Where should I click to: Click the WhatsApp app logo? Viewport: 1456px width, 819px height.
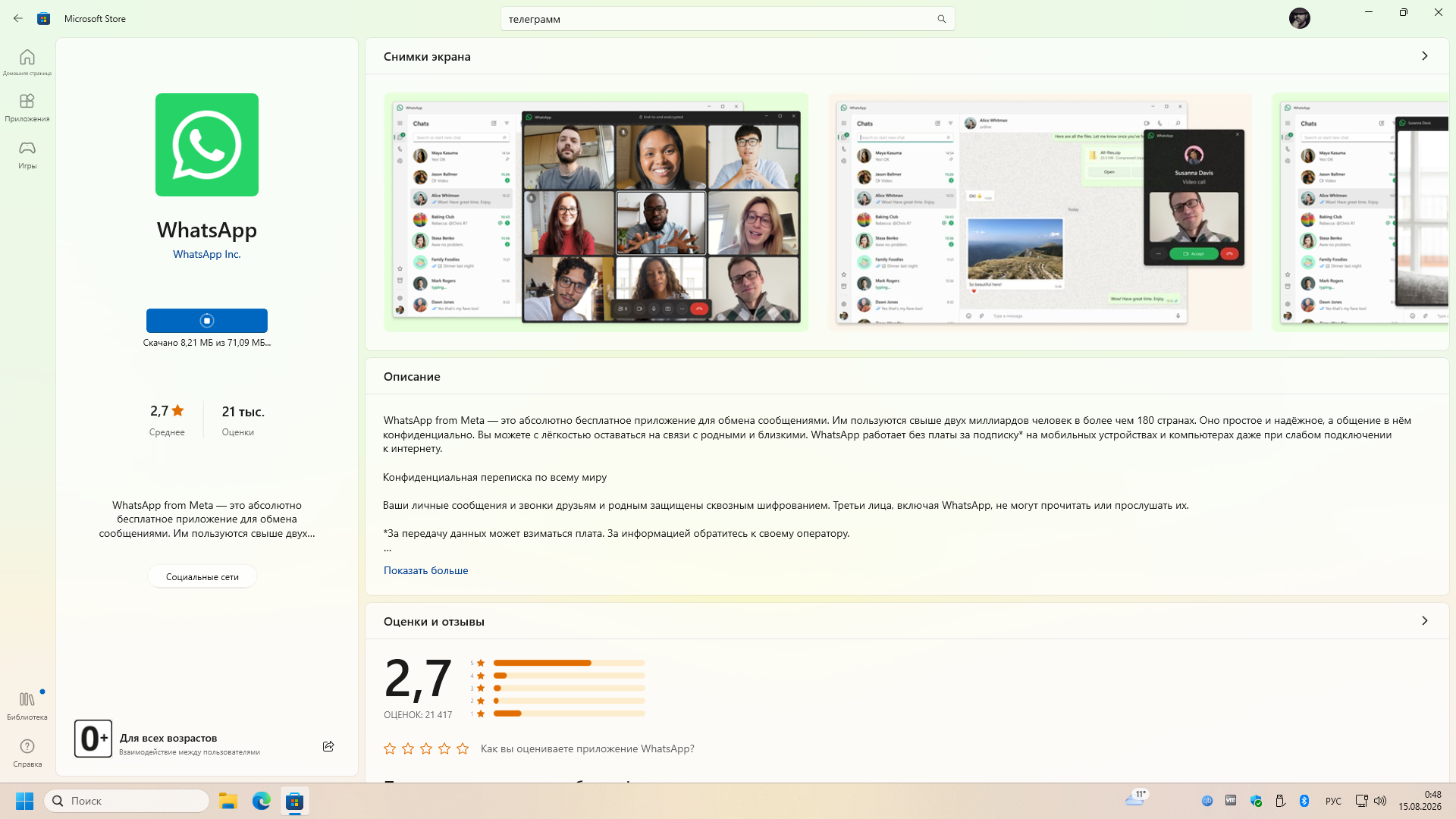coord(207,145)
